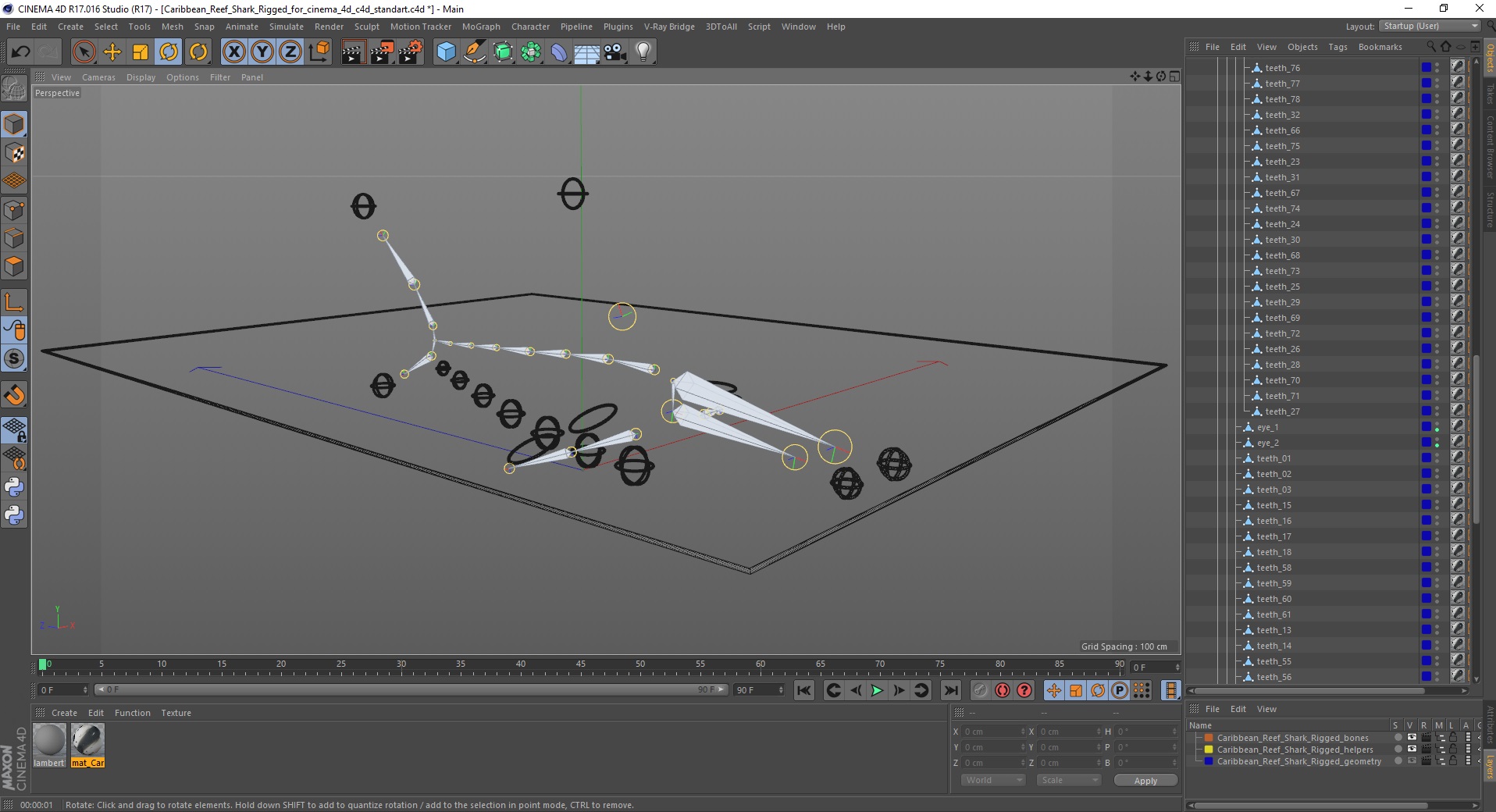This screenshot has width=1496, height=812.
Task: Click the magnet Tweak mode icon
Action: coord(14,396)
